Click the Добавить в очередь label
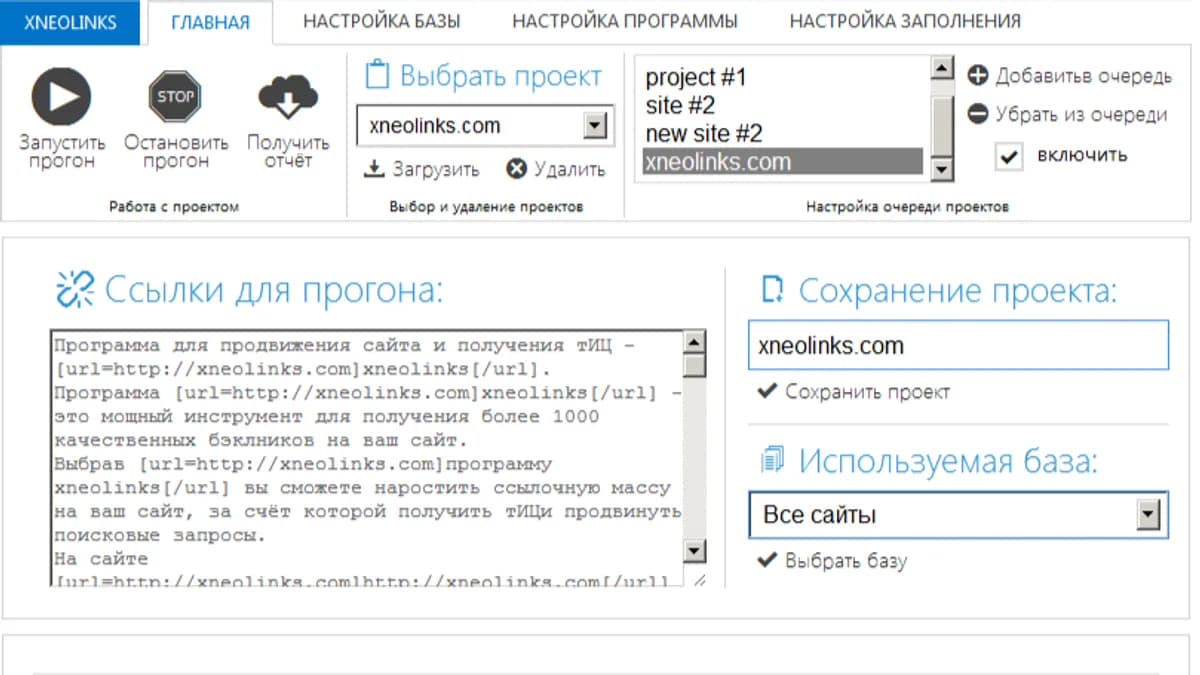This screenshot has width=1200, height=675. pos(1084,77)
